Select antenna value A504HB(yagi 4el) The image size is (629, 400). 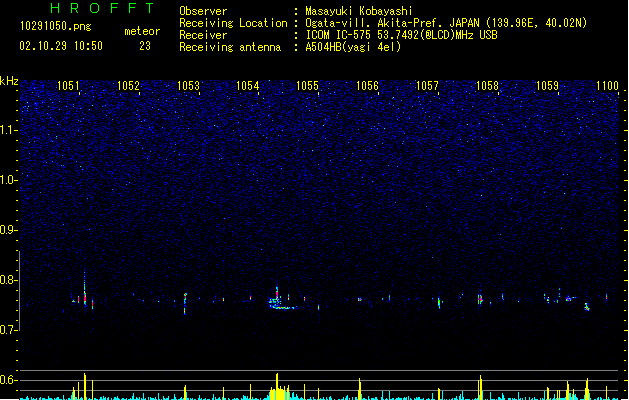(353, 47)
